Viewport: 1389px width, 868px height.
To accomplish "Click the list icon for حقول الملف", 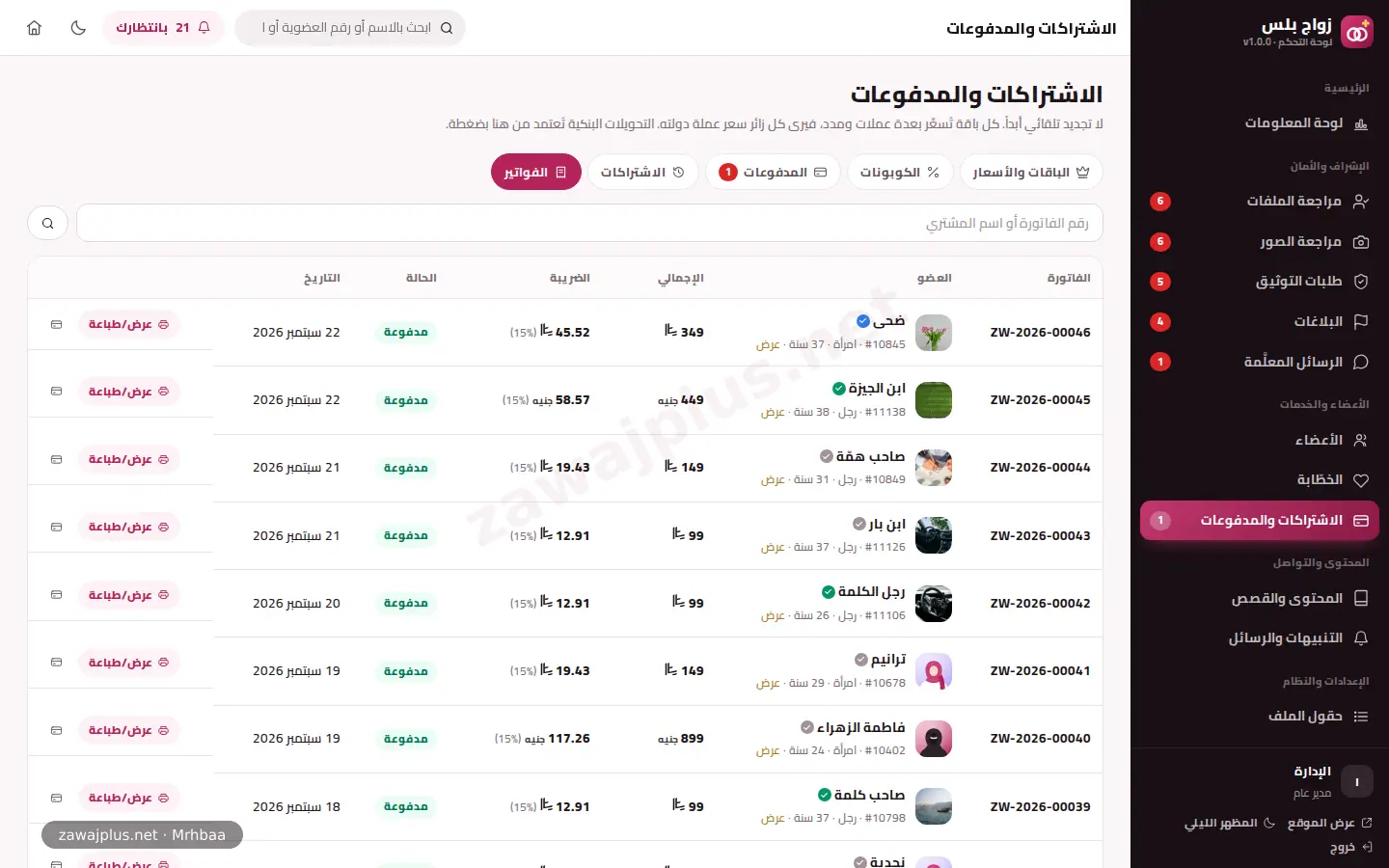I will tap(1361, 717).
